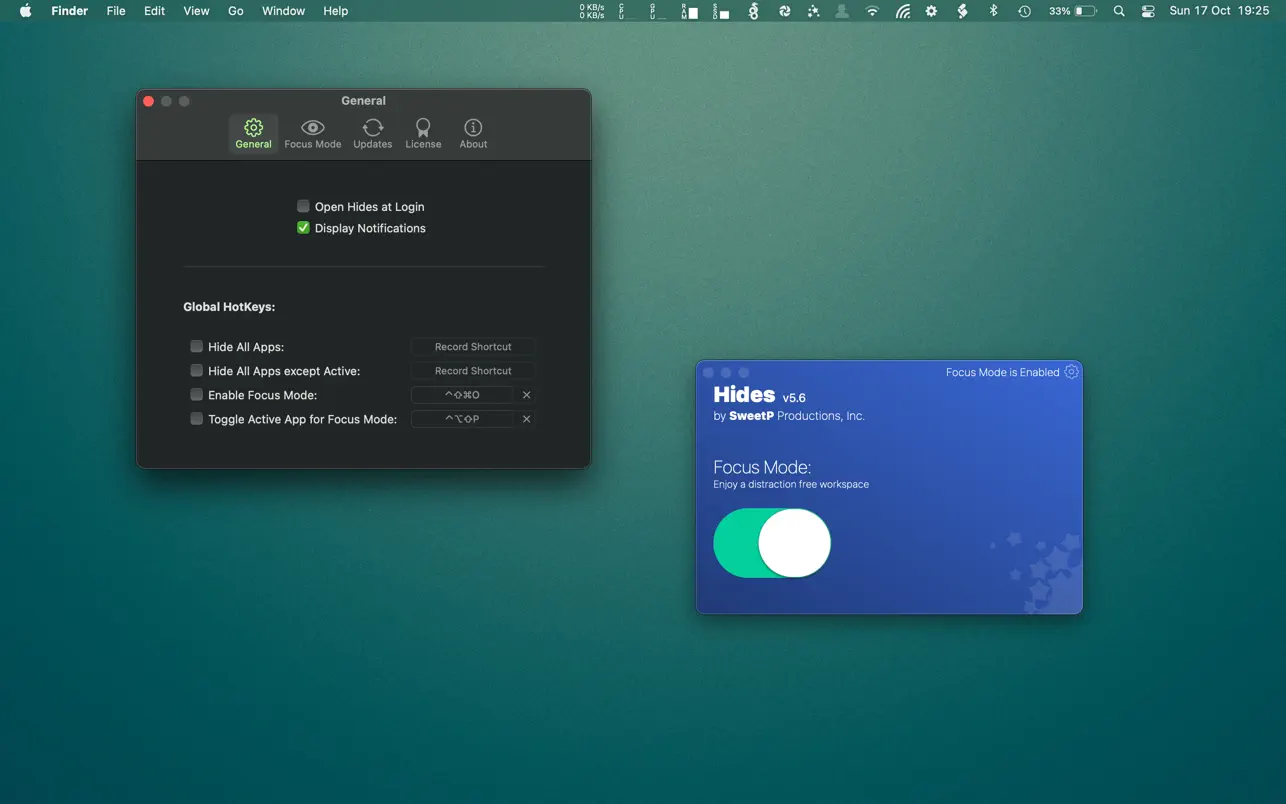Record Shortcut for Hide All Apps except Active
1286x804 pixels.
tap(473, 371)
